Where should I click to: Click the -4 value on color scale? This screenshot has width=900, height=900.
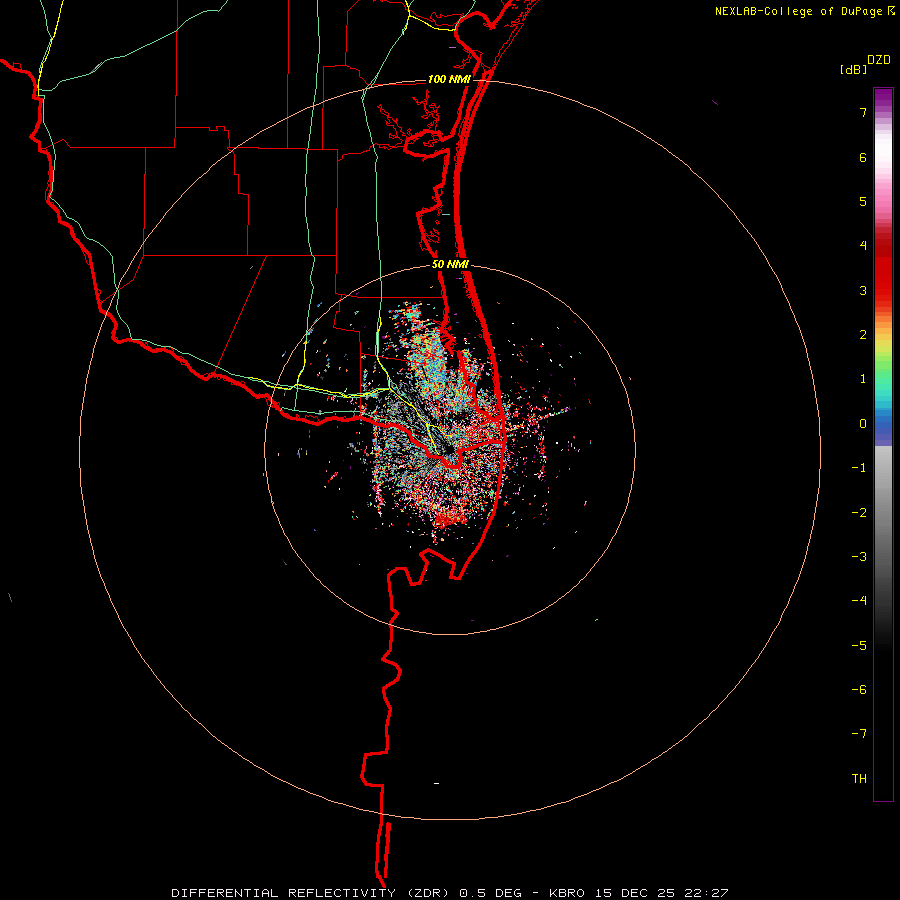tap(859, 601)
